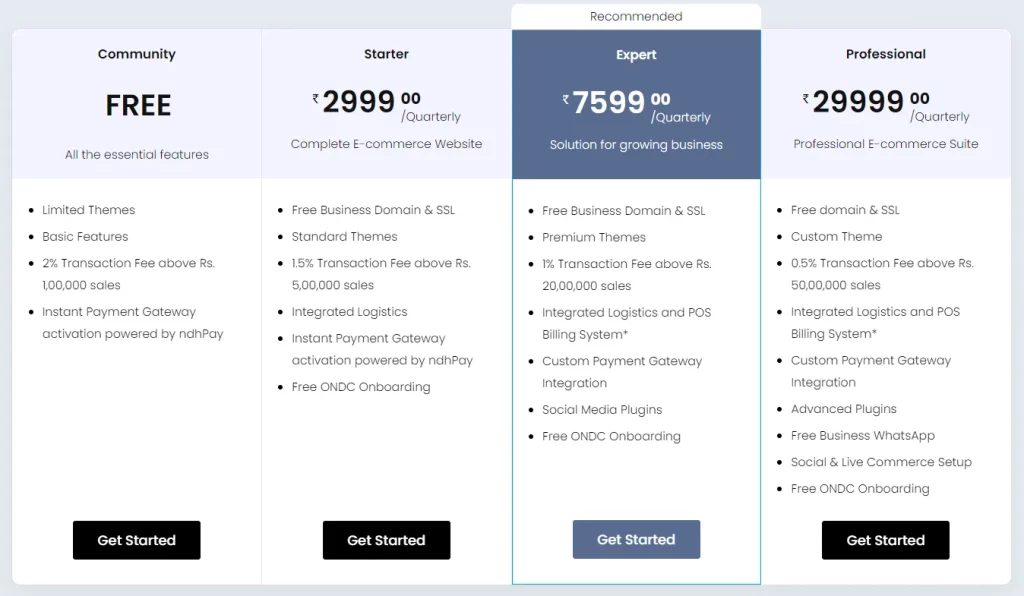The width and height of the screenshot is (1024, 596).
Task: Click 'Social & Live Commerce Setup' item
Action: coord(881,462)
